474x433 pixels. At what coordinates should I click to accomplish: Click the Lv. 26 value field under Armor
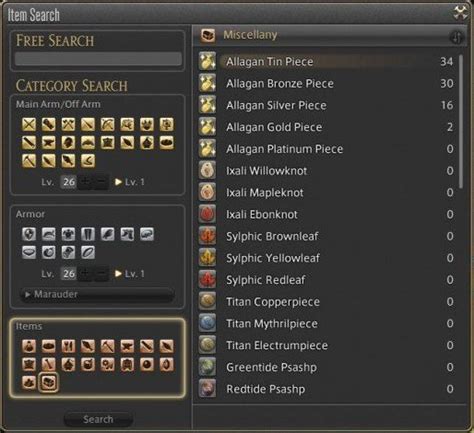click(x=69, y=274)
